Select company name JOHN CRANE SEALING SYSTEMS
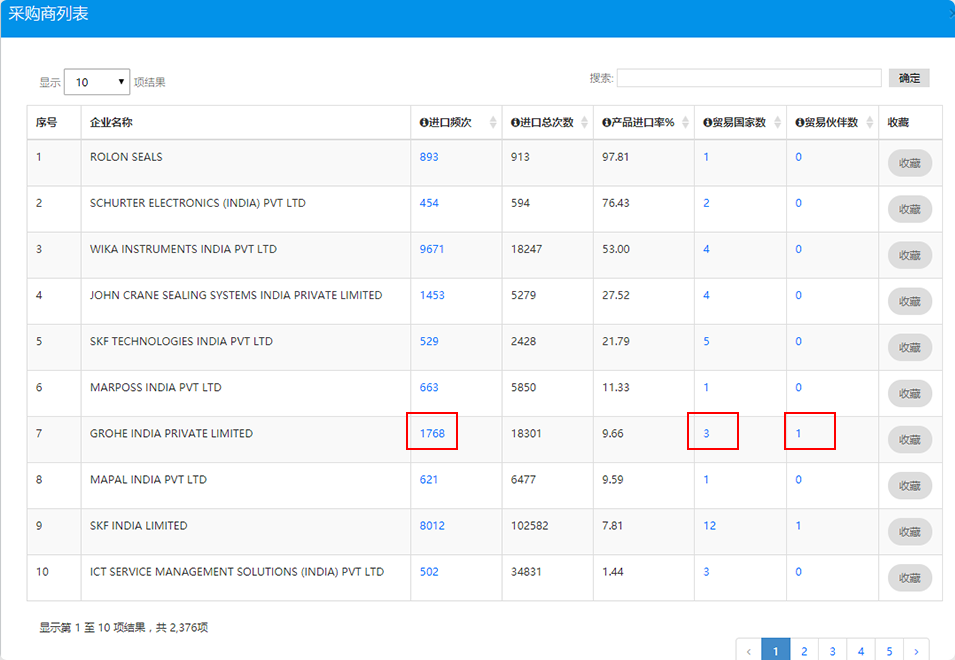 pyautogui.click(x=236, y=295)
